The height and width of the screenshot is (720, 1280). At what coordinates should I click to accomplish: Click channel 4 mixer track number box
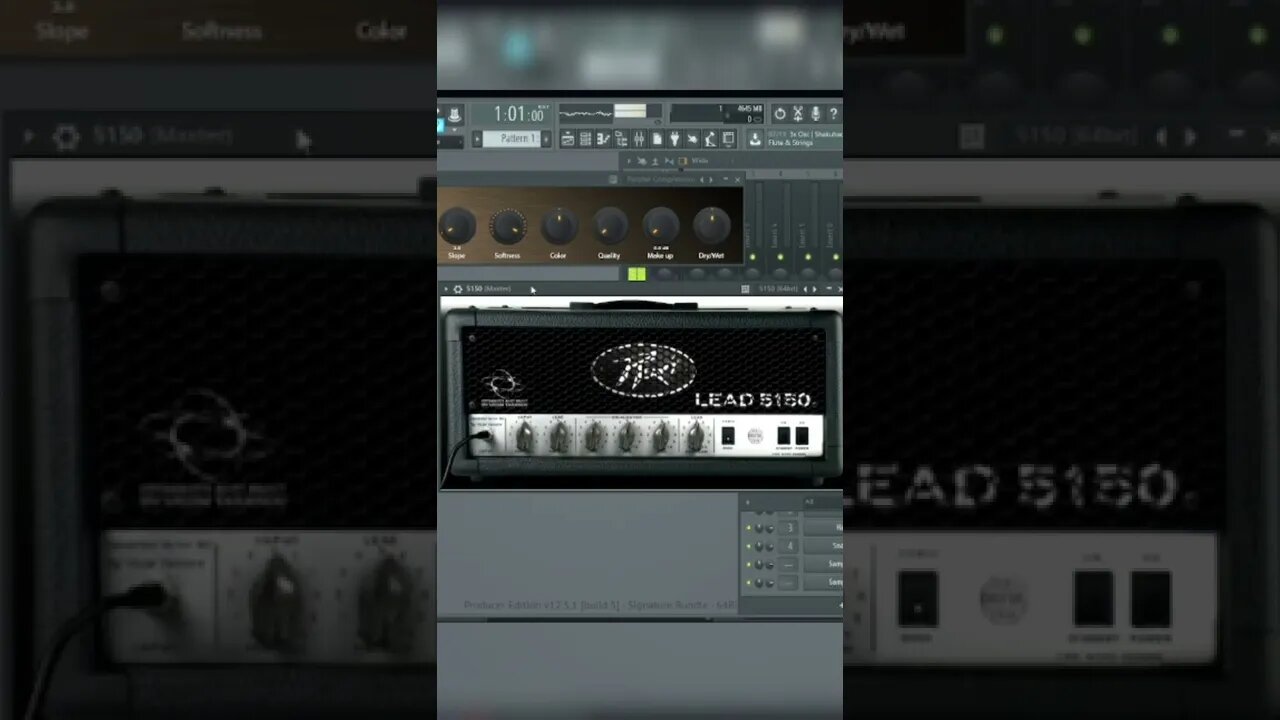(x=788, y=546)
